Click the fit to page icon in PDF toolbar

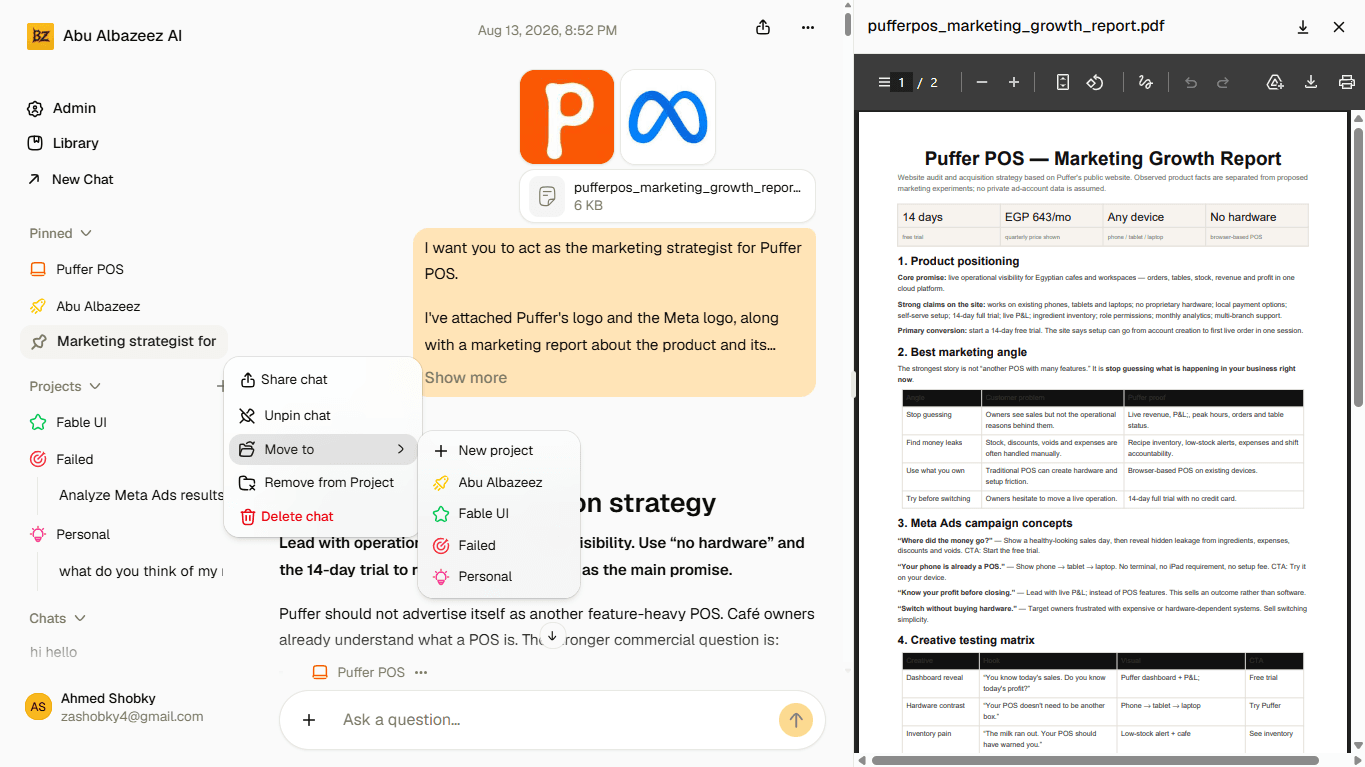[1063, 82]
